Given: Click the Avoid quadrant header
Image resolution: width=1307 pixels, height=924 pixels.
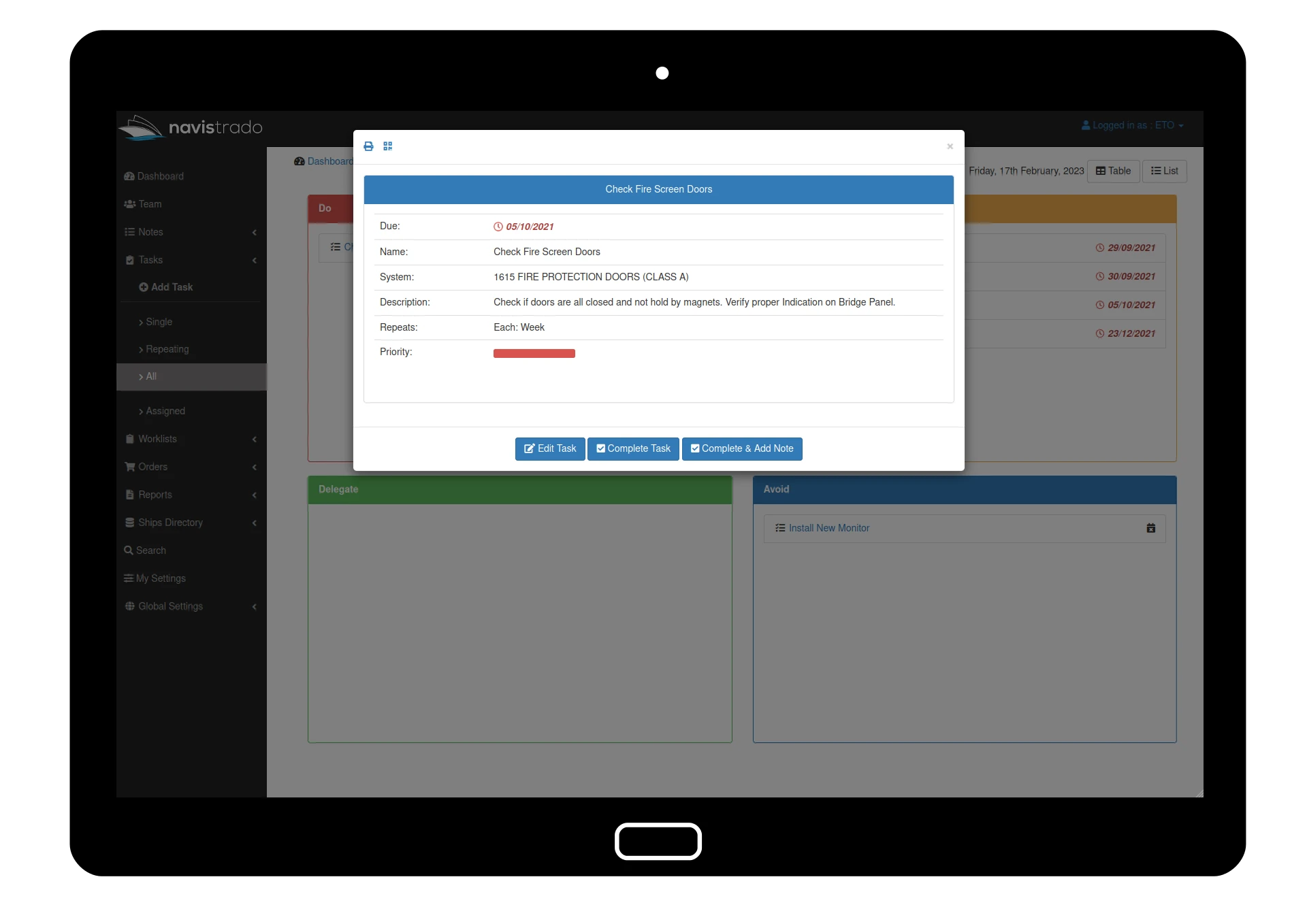Looking at the screenshot, I should click(x=965, y=490).
